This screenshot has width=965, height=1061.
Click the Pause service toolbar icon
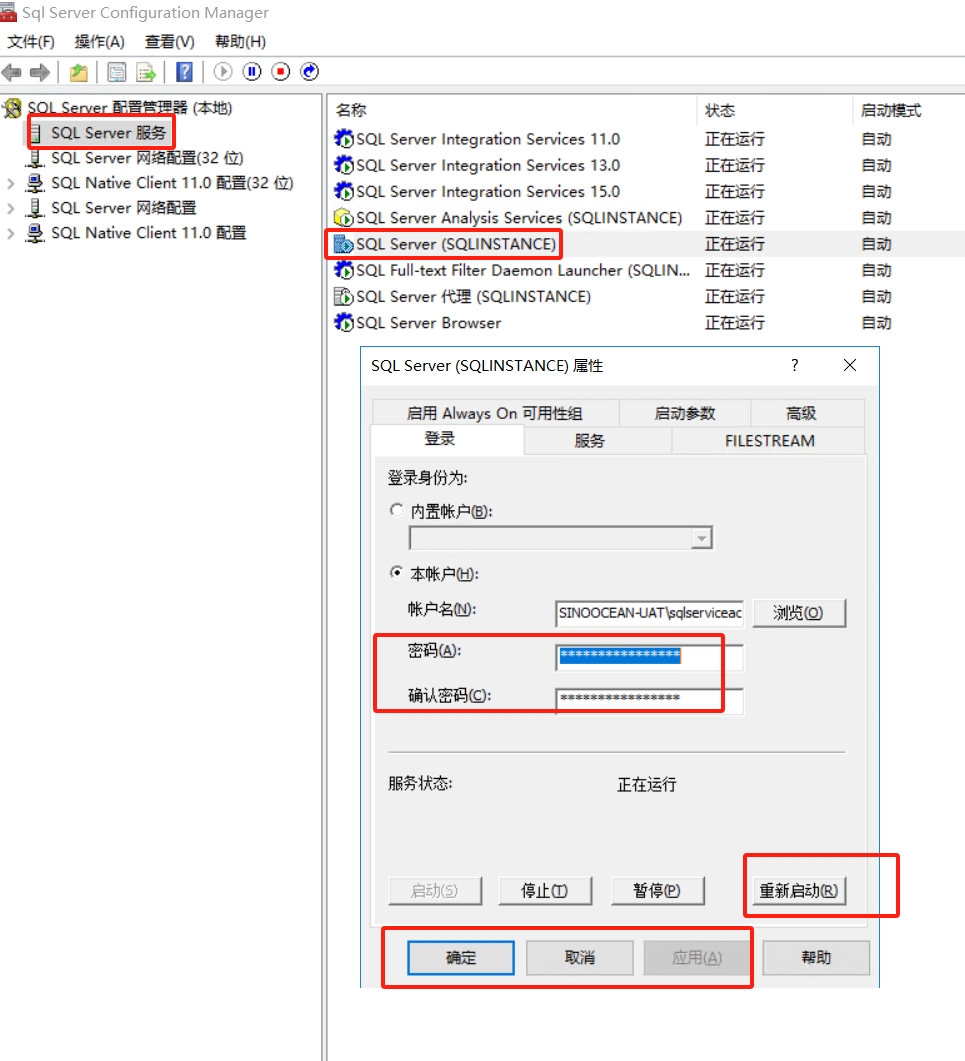click(x=252, y=72)
